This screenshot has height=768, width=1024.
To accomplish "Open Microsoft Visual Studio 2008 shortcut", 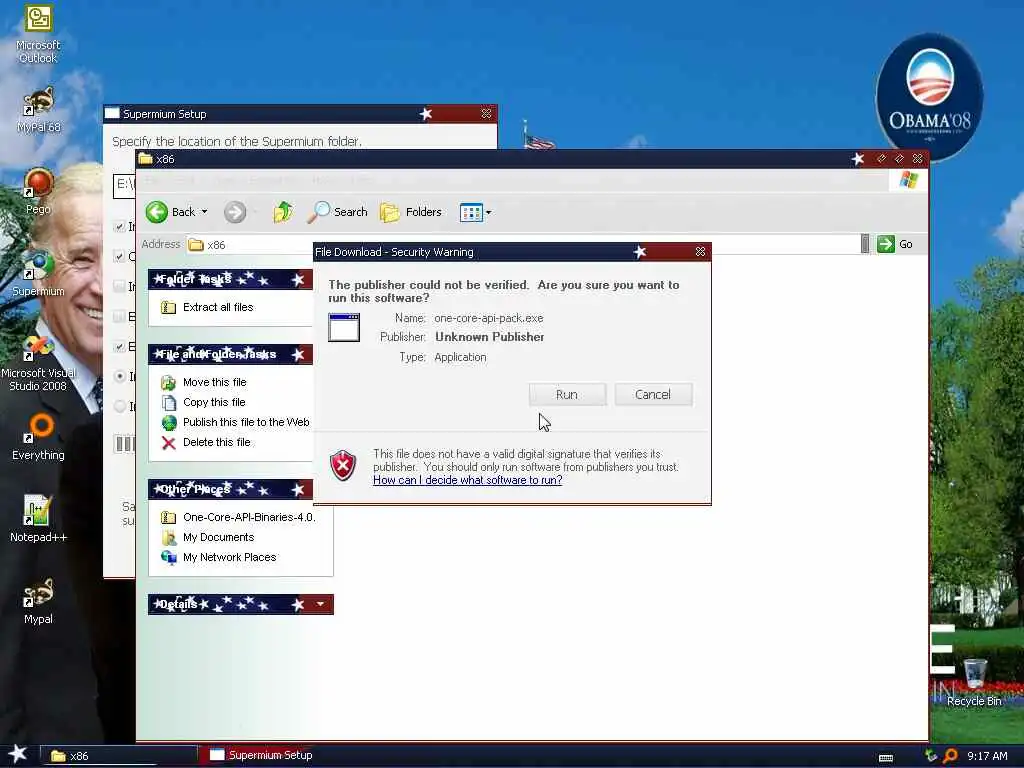I will pos(38,363).
